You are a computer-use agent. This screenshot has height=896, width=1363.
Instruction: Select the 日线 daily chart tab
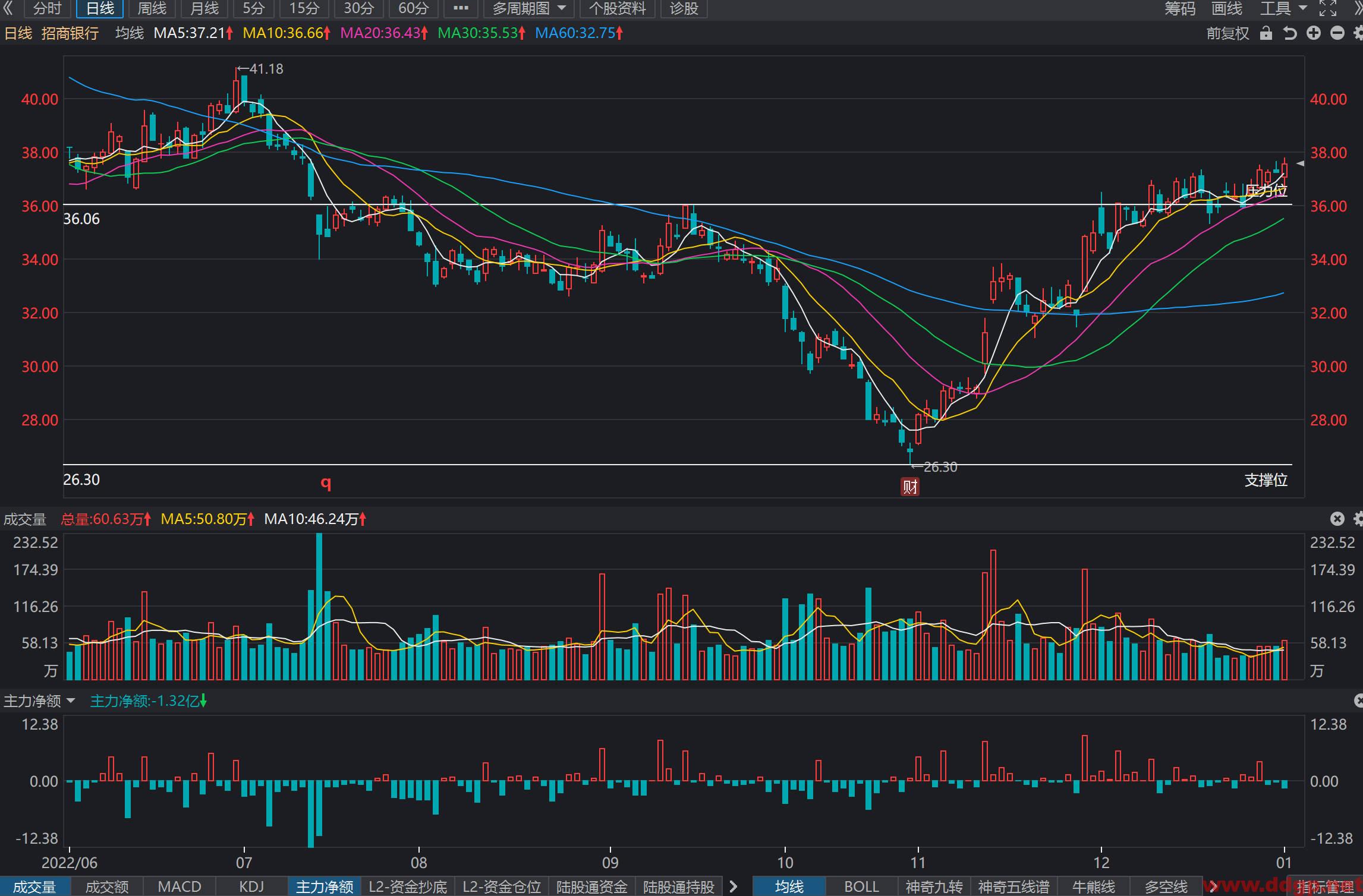[x=100, y=8]
